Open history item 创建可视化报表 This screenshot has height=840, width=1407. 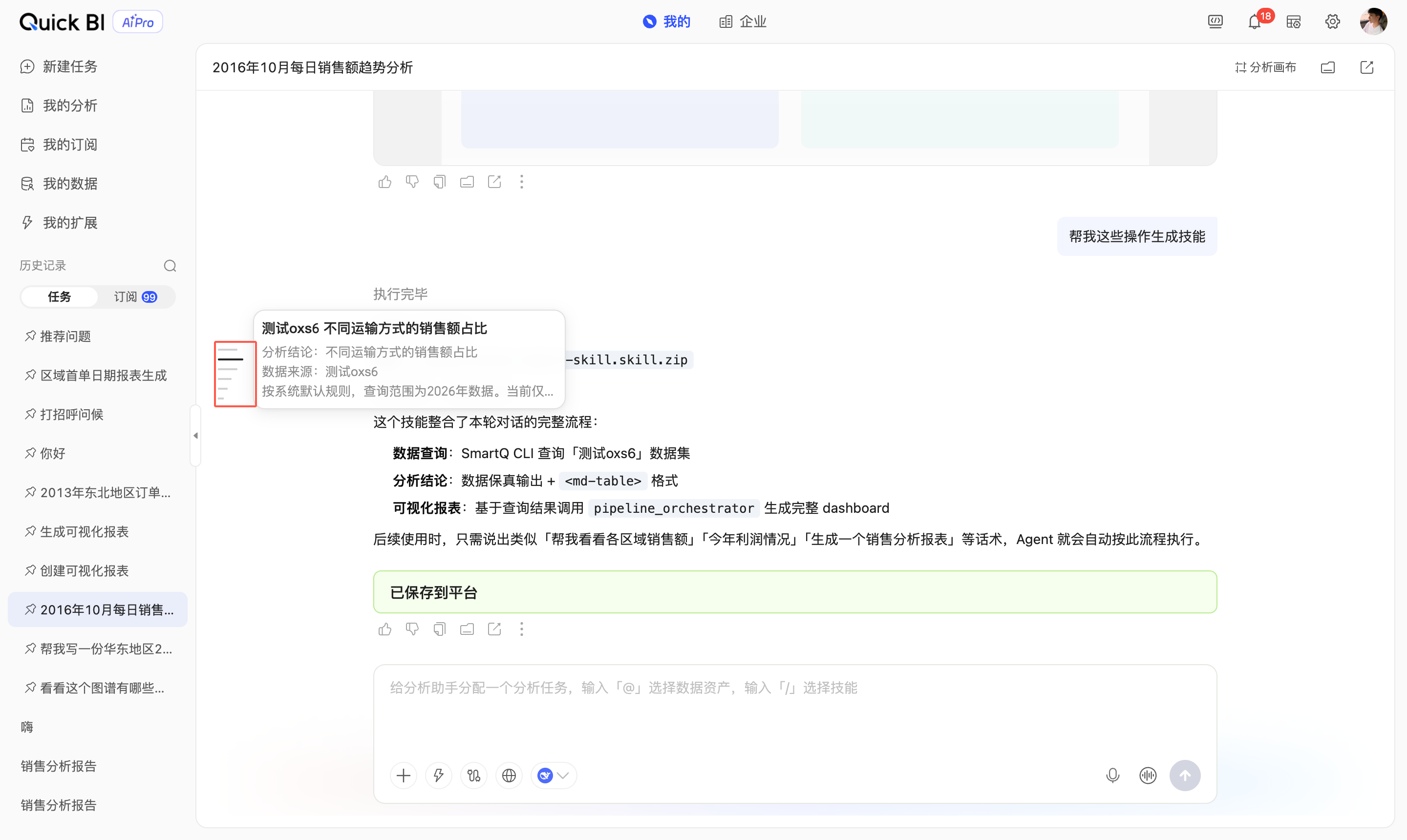tap(97, 570)
